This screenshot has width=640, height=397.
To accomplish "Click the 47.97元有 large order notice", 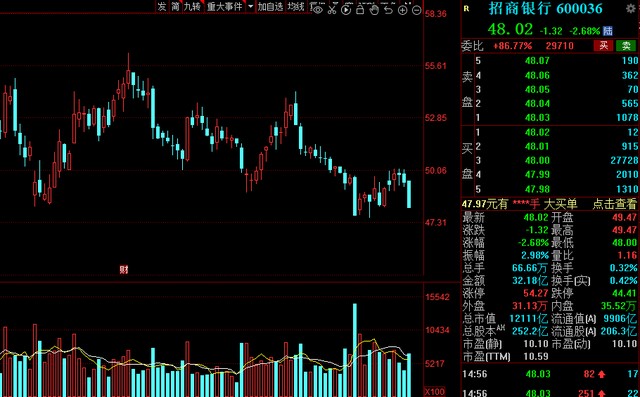I will (x=484, y=204).
